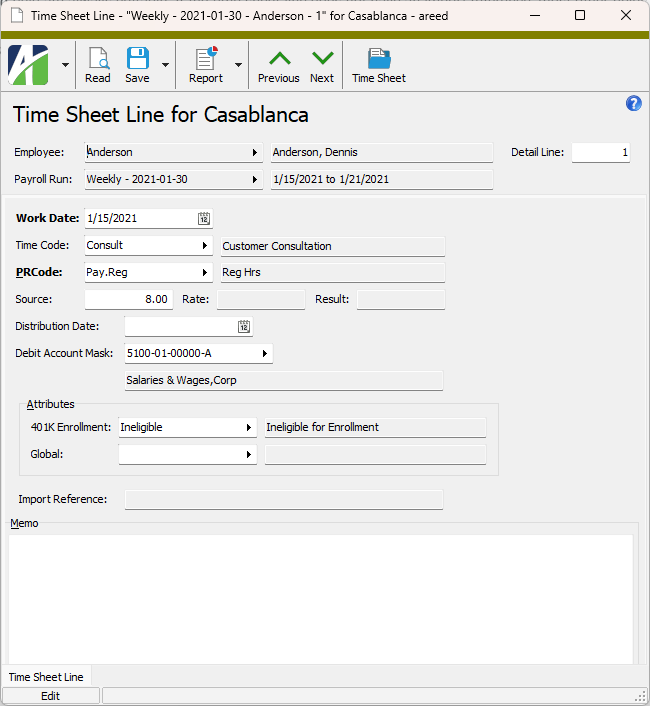
Task: Close the Time Sheet Line window
Action: pos(626,15)
